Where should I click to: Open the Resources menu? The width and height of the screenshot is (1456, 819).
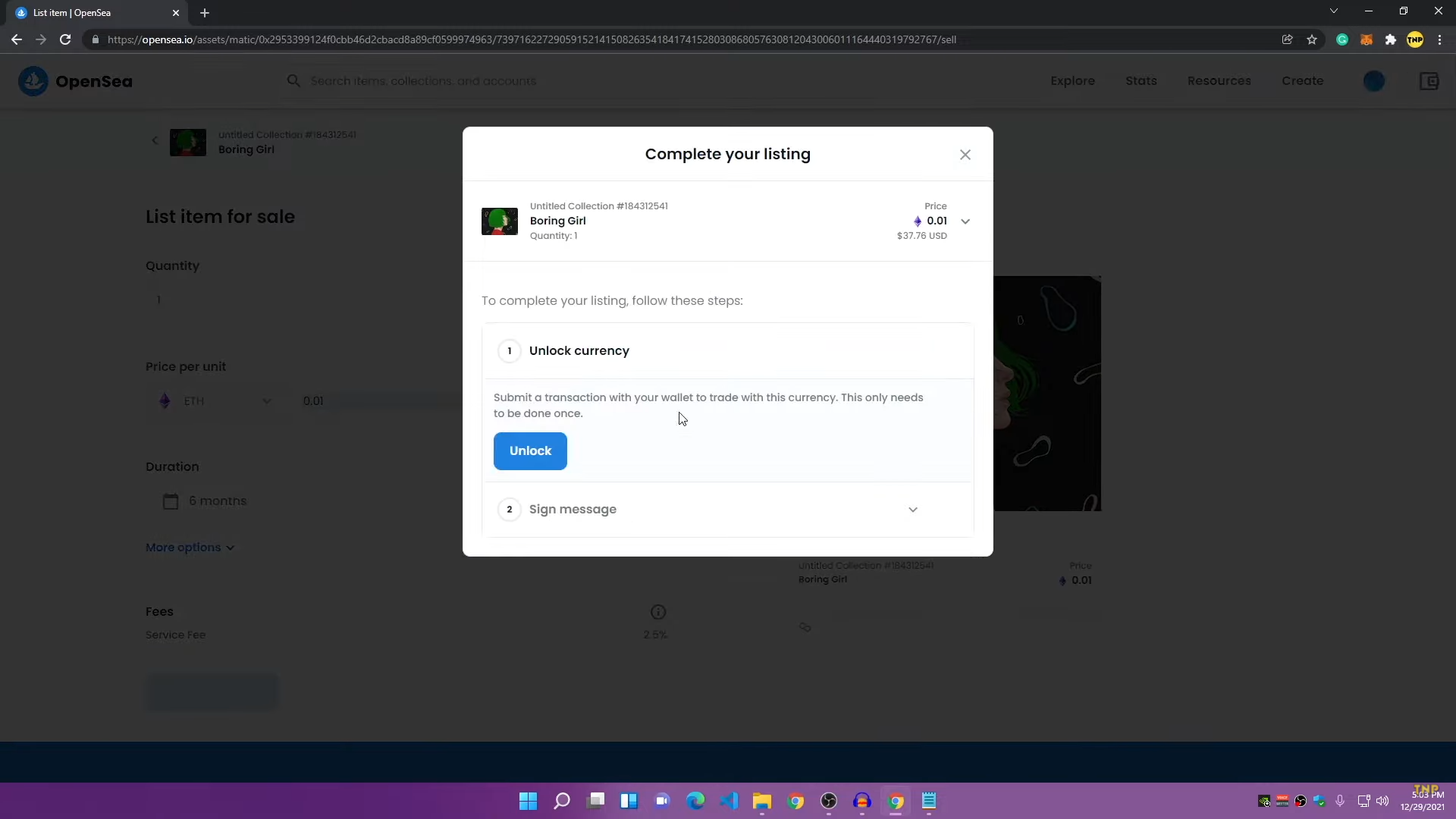pyautogui.click(x=1219, y=81)
